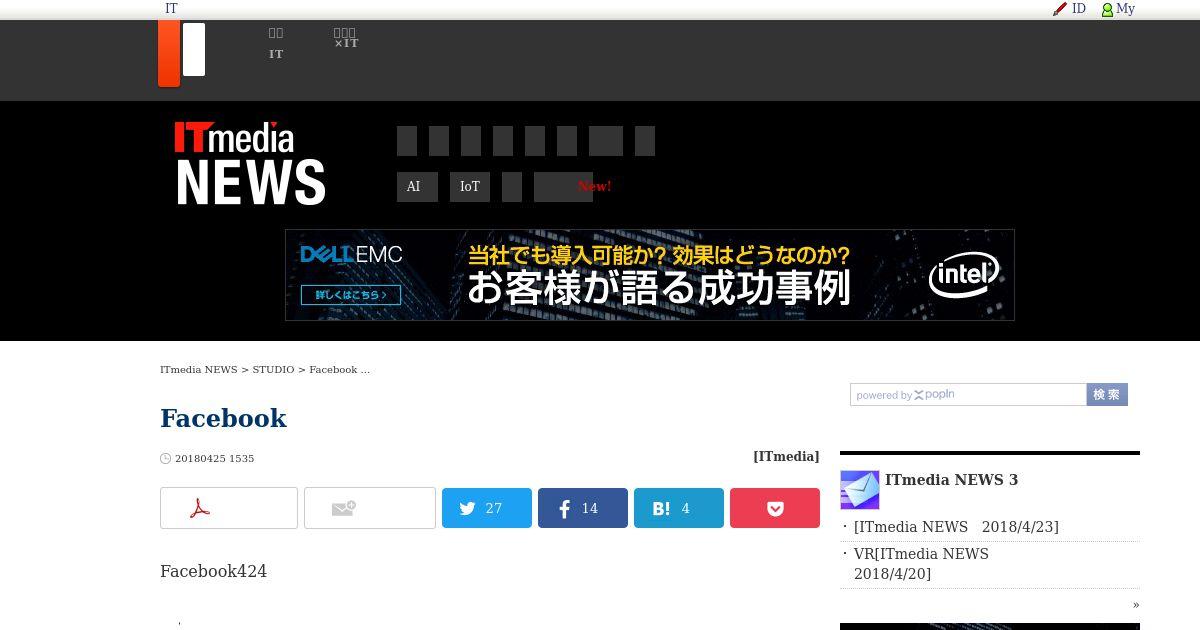Select the IoT category tab
Screen dimensions: 1200x630
click(x=470, y=187)
